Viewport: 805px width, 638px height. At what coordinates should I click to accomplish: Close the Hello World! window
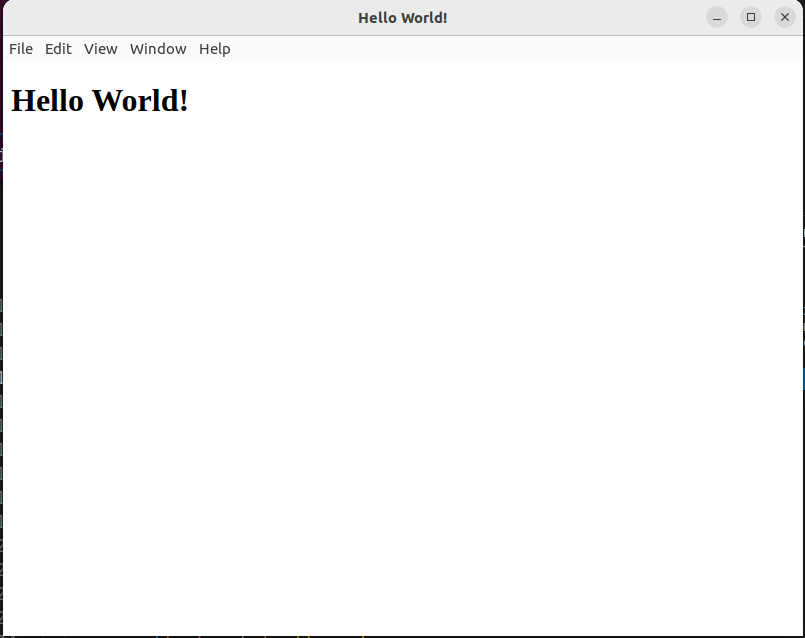[x=785, y=17]
